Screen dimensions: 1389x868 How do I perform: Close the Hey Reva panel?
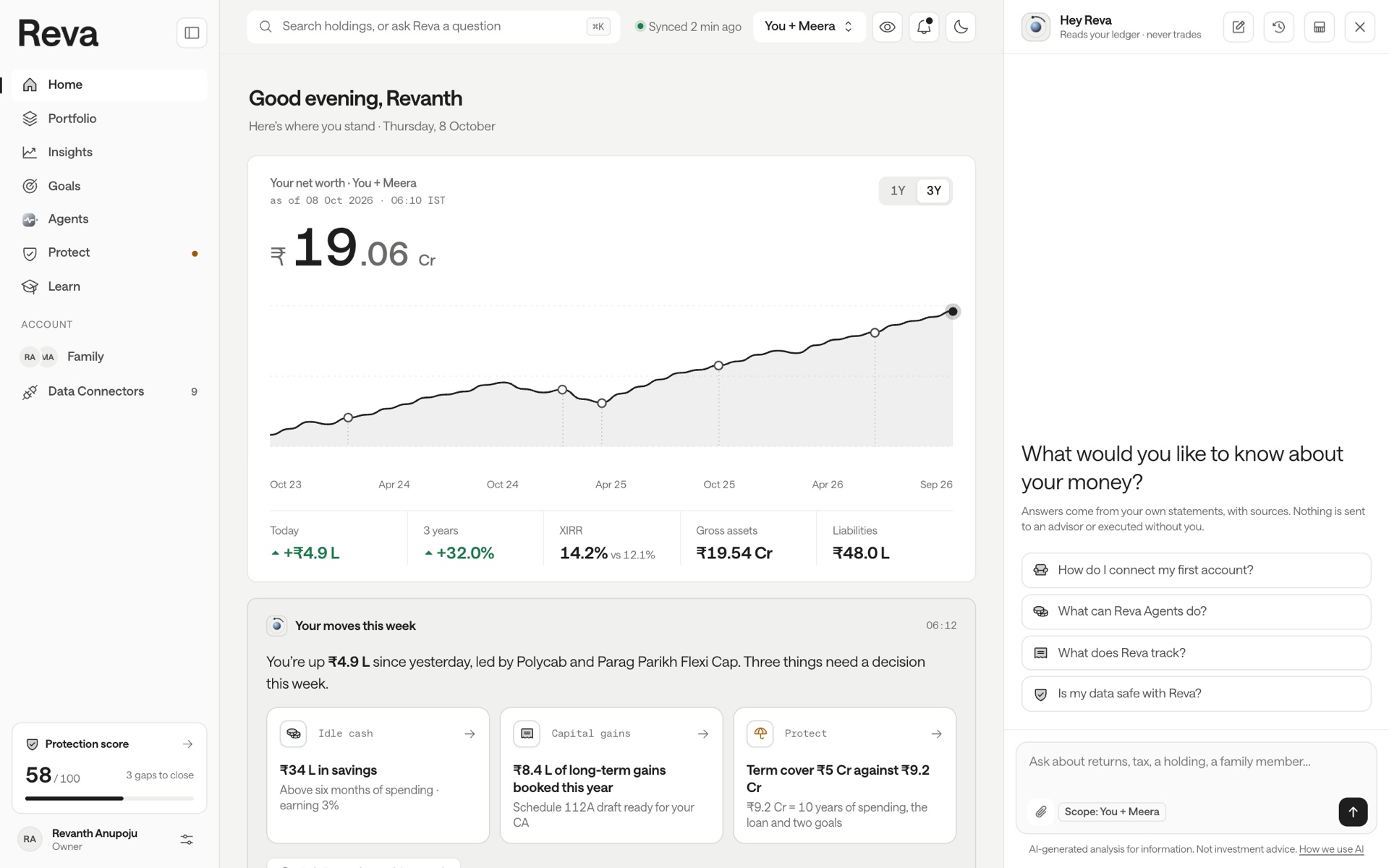point(1360,27)
